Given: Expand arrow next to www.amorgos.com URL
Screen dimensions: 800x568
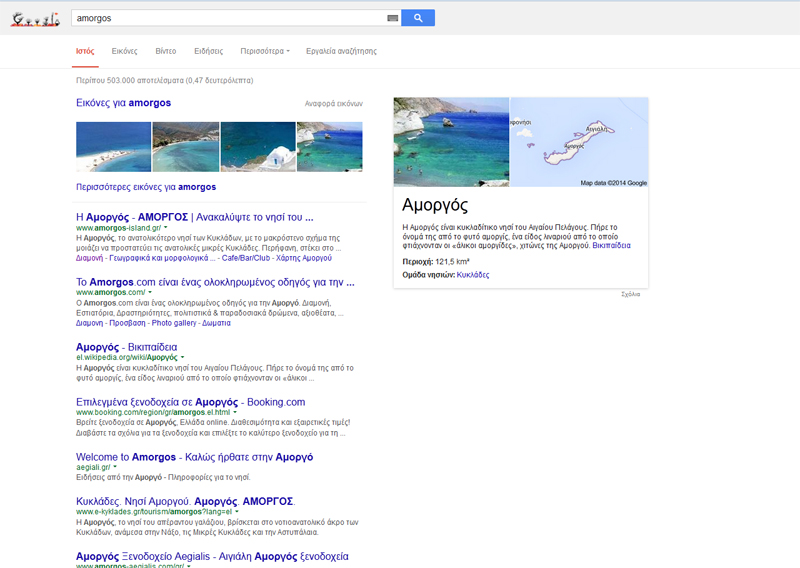Looking at the screenshot, I should 150,292.
